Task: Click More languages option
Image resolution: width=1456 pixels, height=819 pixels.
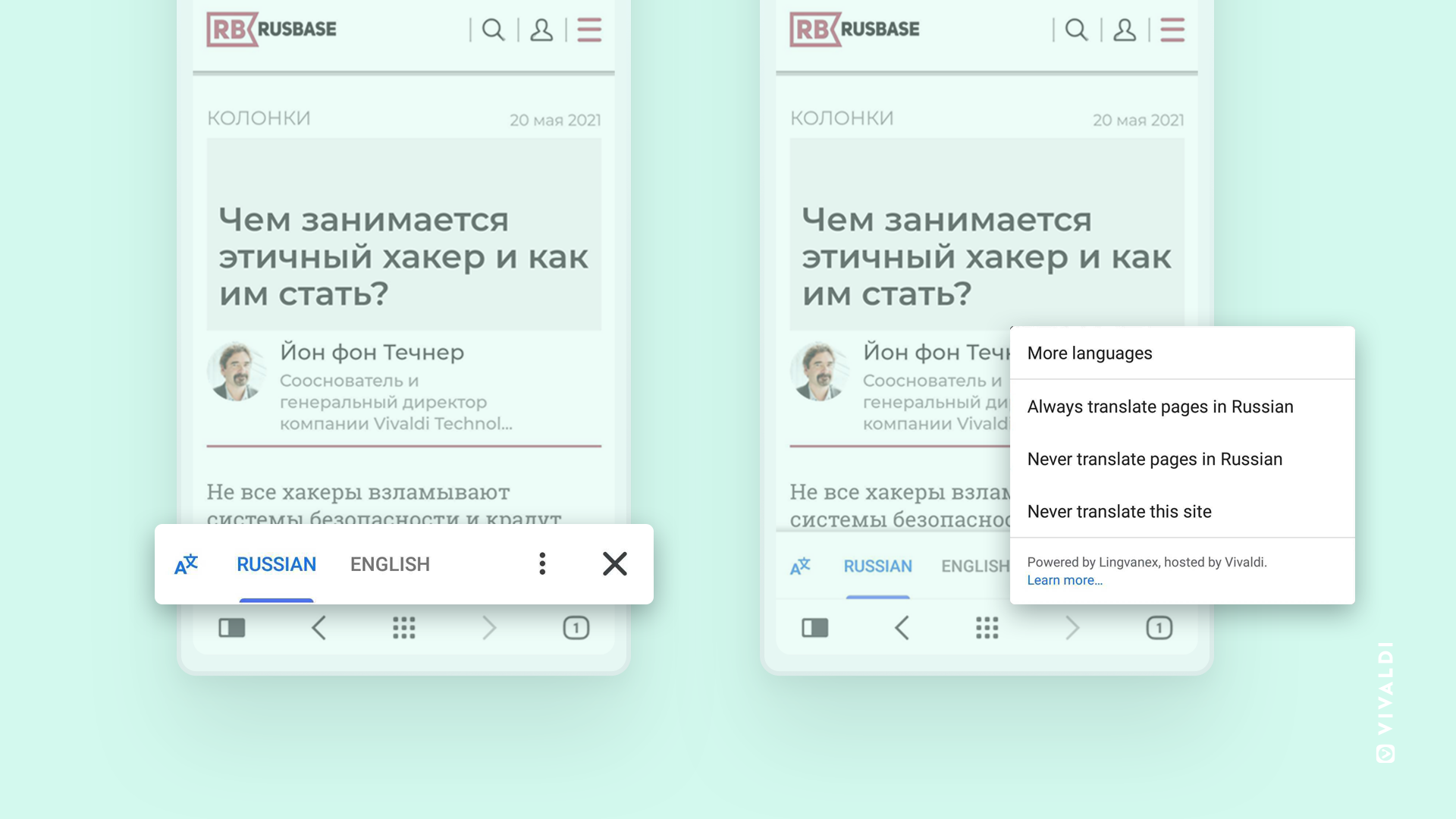Action: point(1090,352)
